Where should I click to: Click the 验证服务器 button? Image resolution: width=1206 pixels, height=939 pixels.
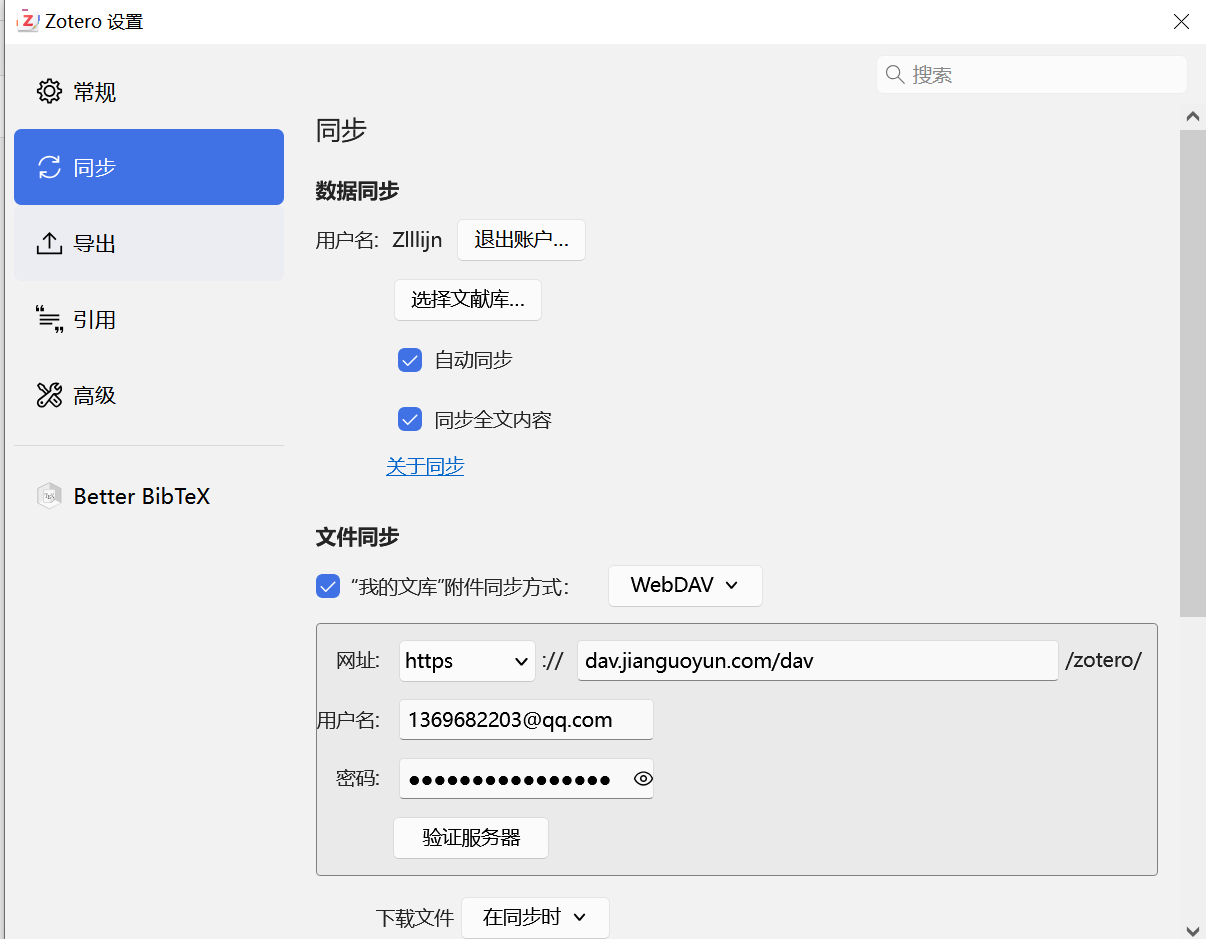471,838
